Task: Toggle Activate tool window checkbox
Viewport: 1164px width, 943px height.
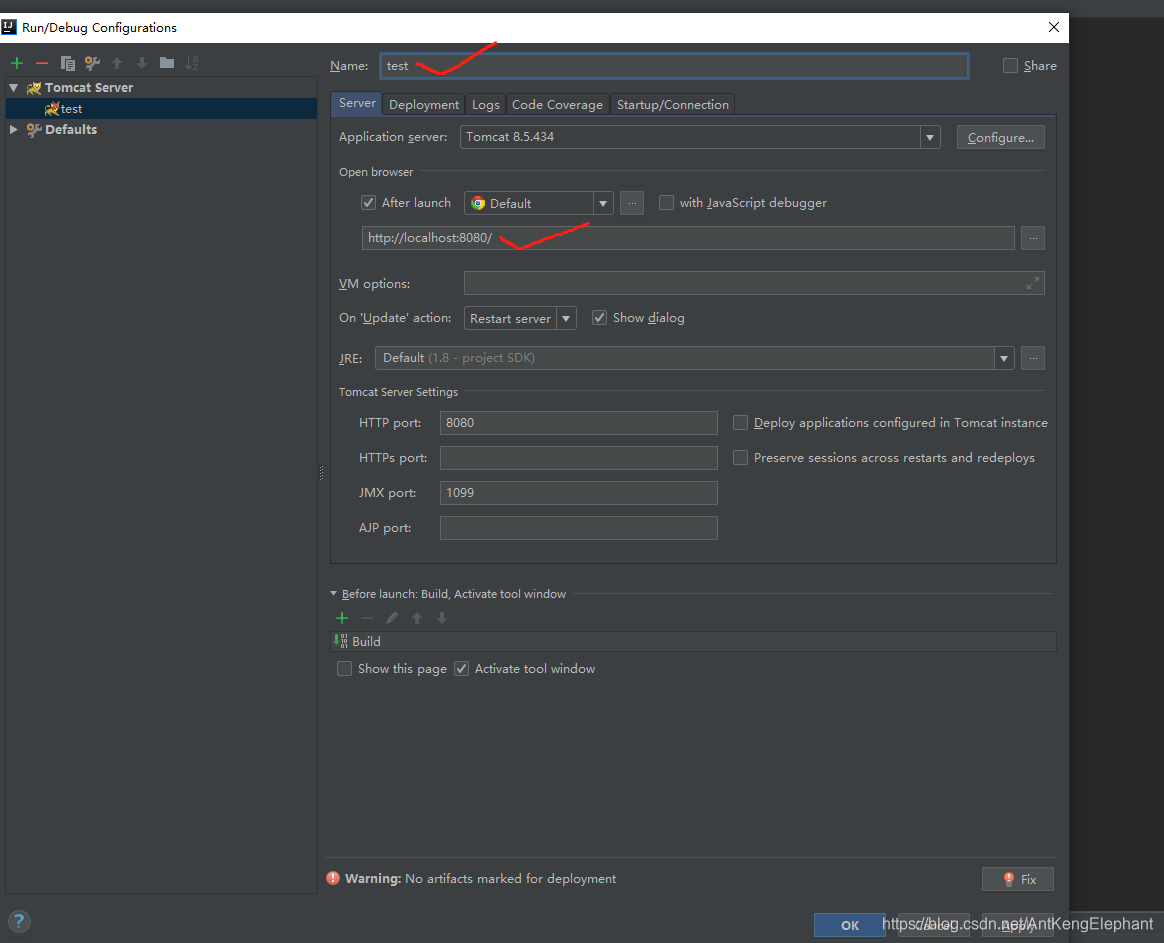Action: 462,668
